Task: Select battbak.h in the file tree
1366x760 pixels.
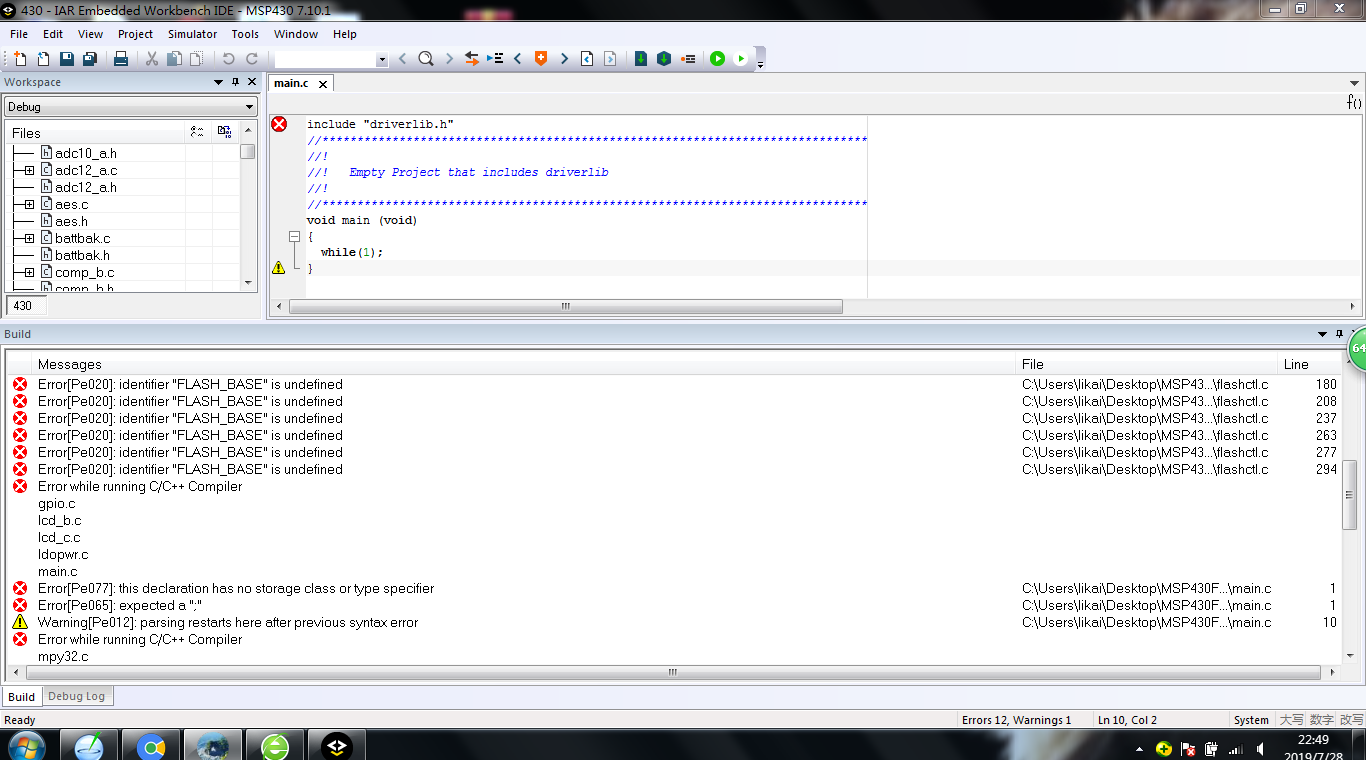Action: pyautogui.click(x=83, y=255)
